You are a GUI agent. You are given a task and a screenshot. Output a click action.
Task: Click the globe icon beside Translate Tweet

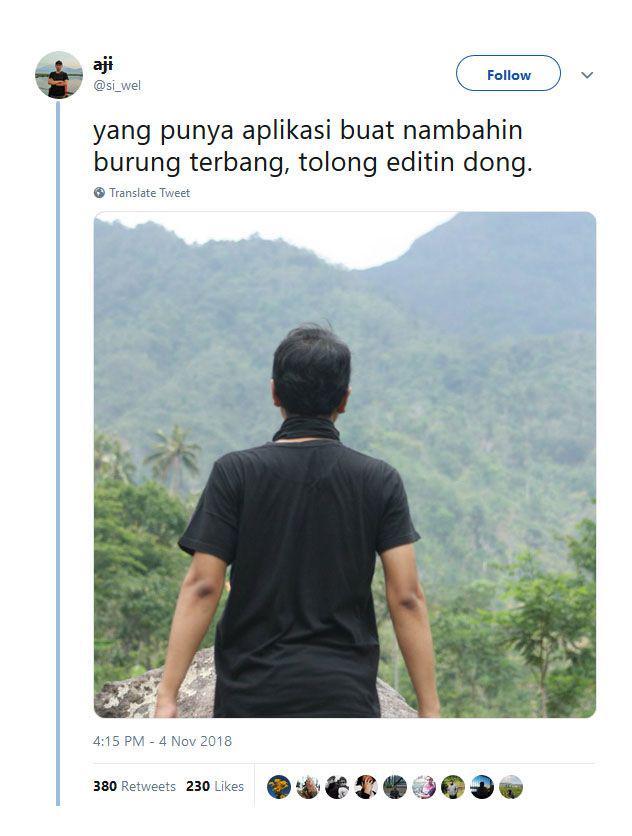point(99,192)
